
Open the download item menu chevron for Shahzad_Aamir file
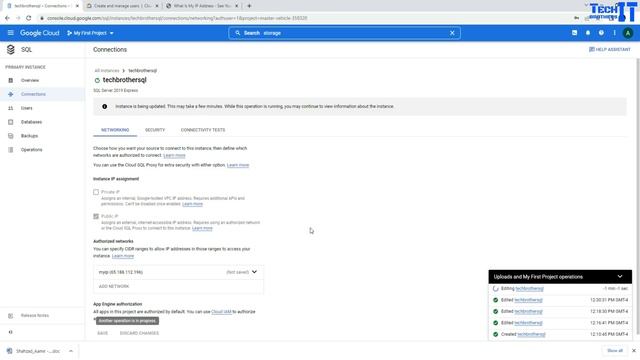click(71, 351)
